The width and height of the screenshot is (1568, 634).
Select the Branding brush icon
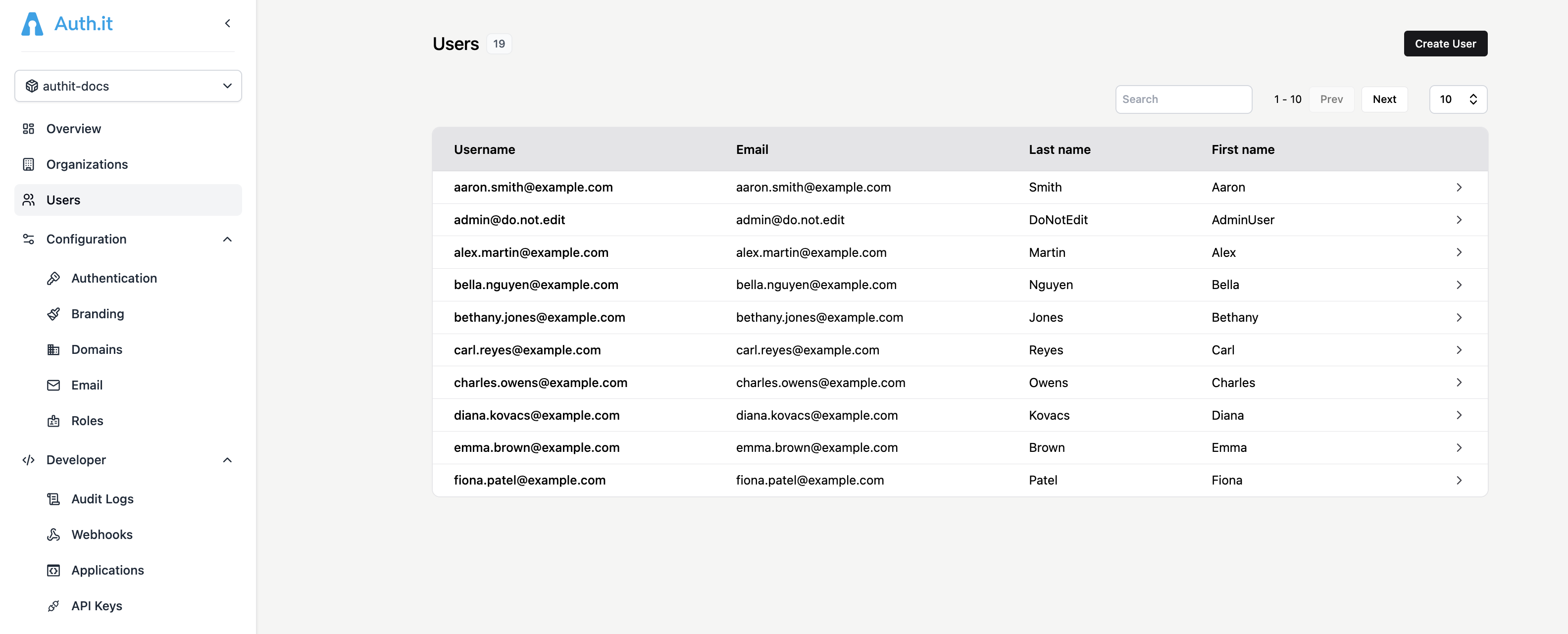53,313
